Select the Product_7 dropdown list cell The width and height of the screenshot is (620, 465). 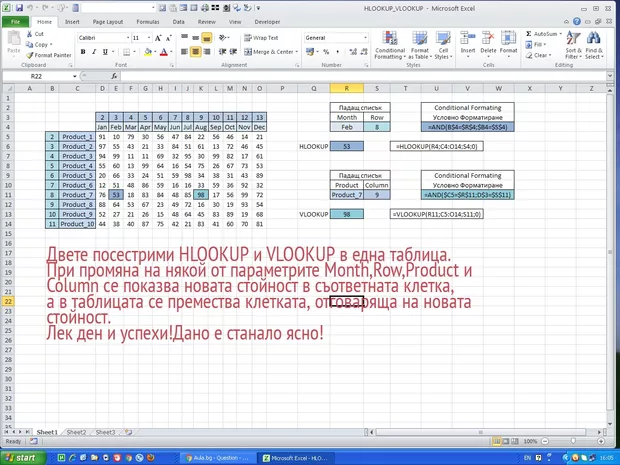pyautogui.click(x=347, y=195)
